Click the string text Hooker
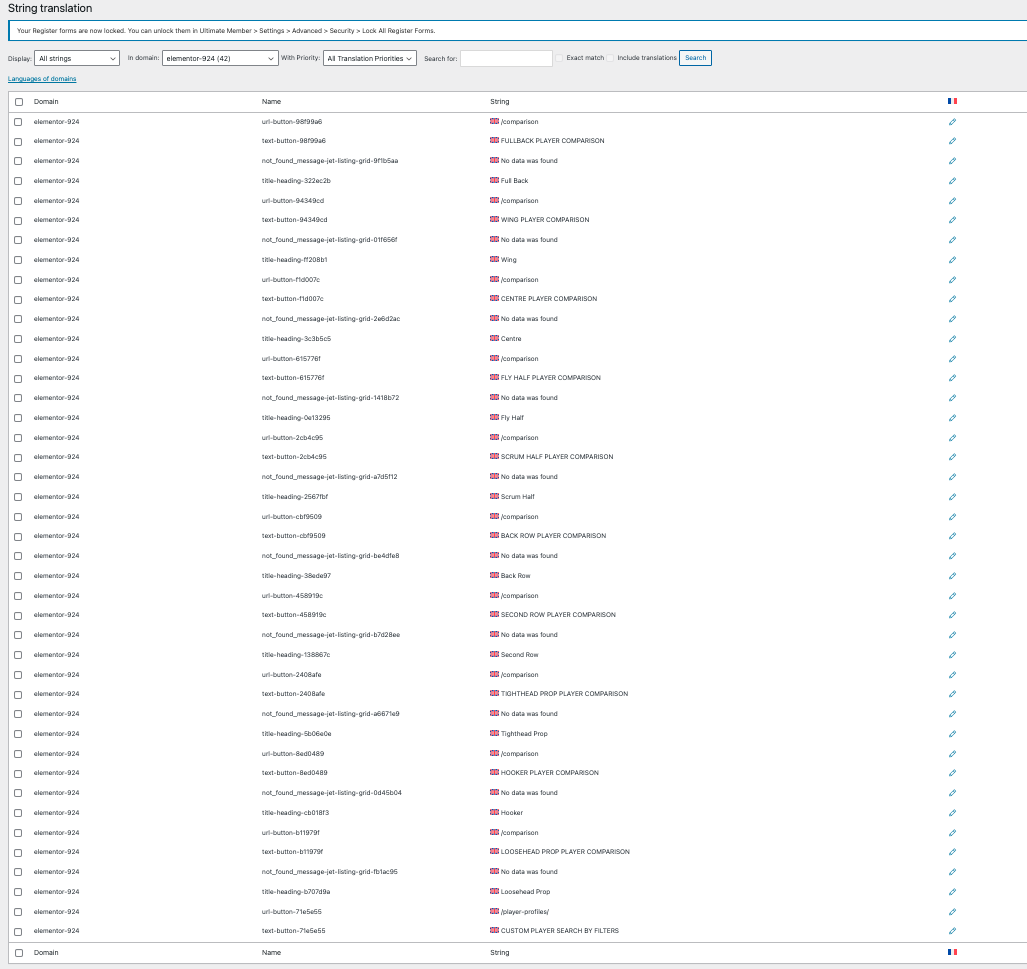 click(512, 813)
